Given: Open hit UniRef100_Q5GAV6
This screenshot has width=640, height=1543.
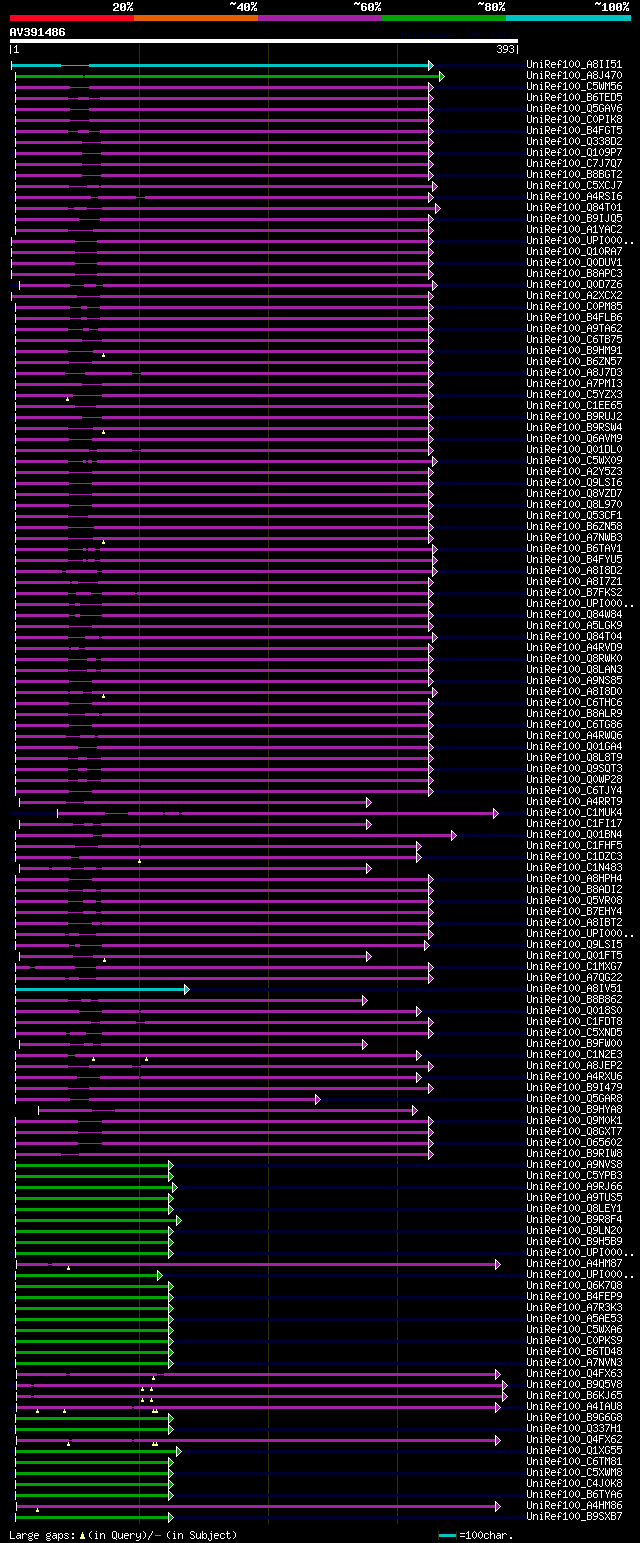Looking at the screenshot, I should click(x=575, y=109).
